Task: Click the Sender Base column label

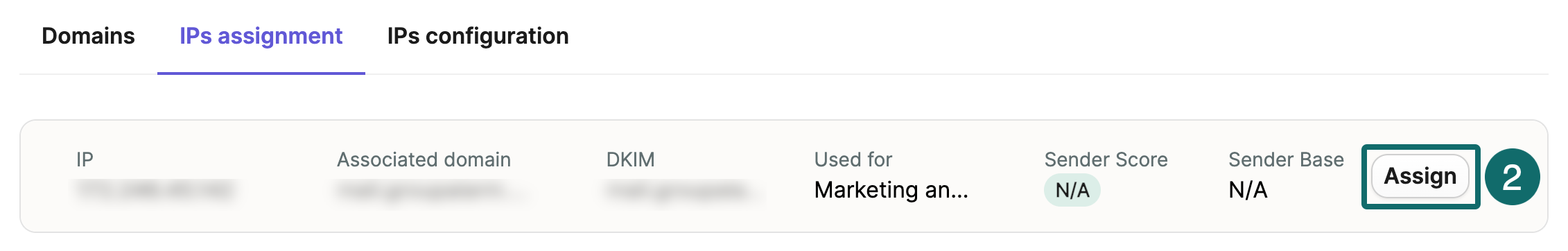Action: click(1286, 159)
